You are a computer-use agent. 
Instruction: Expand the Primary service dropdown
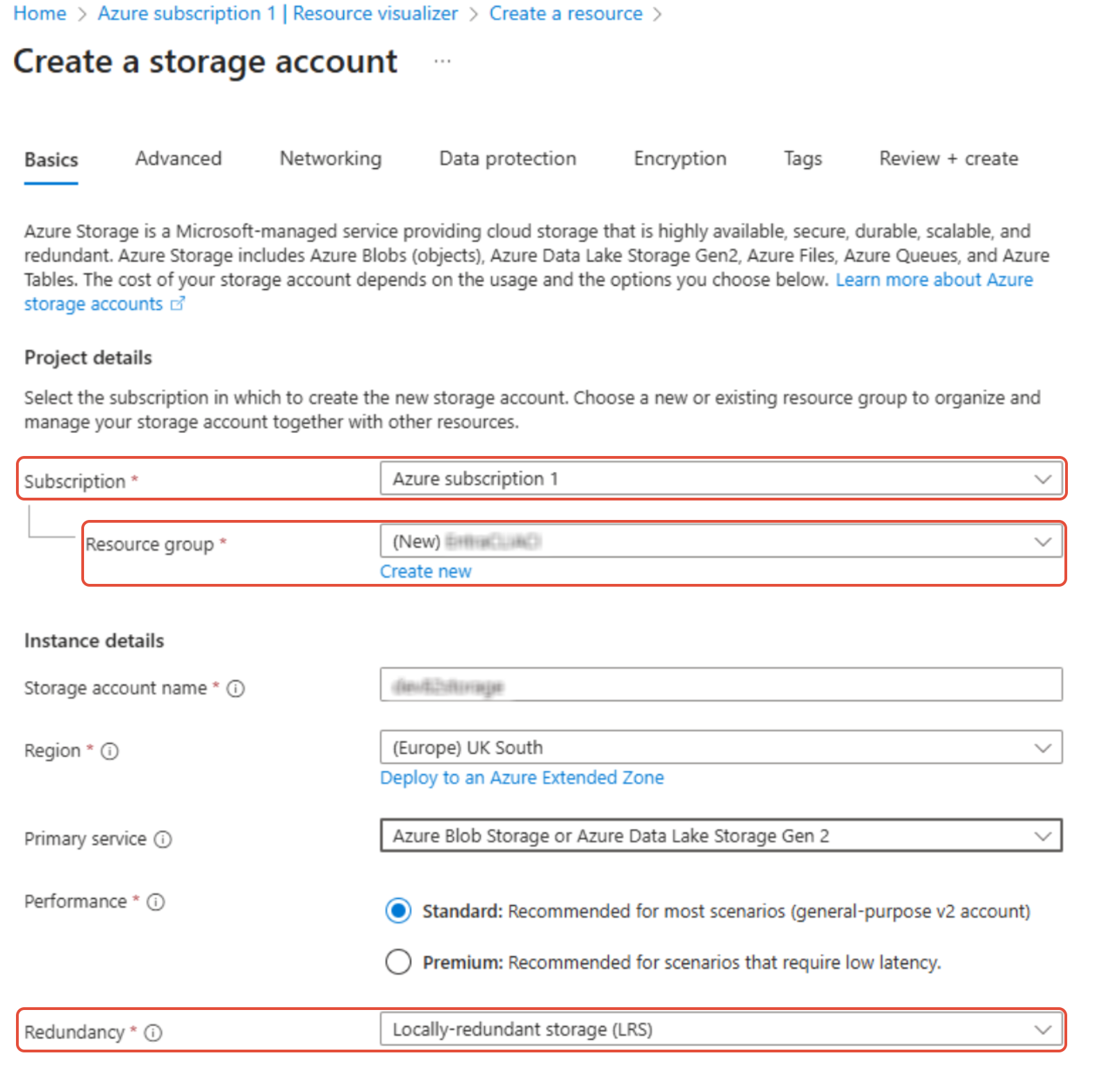point(720,836)
